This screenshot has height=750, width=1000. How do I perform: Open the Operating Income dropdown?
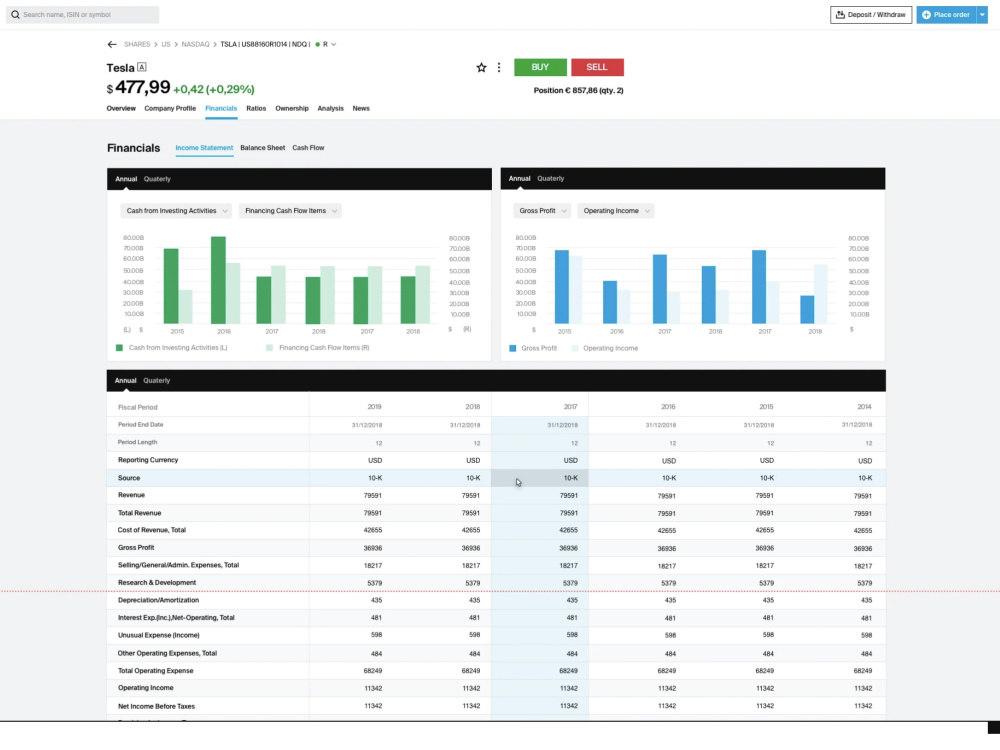point(616,211)
